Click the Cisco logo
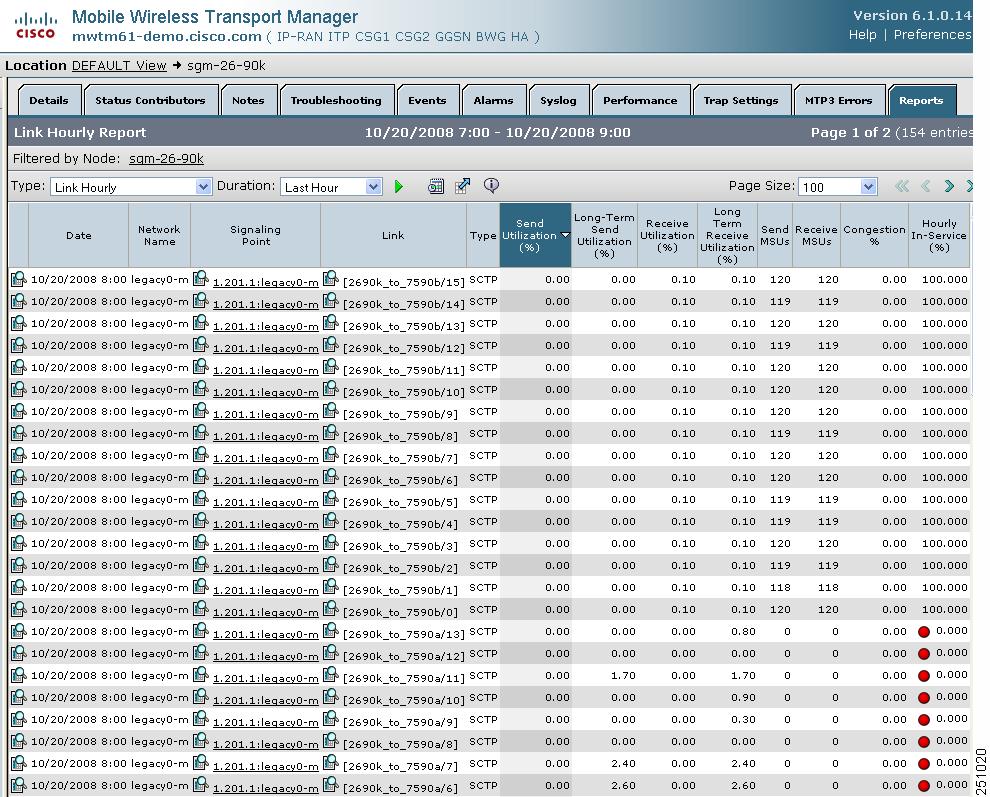 35,25
